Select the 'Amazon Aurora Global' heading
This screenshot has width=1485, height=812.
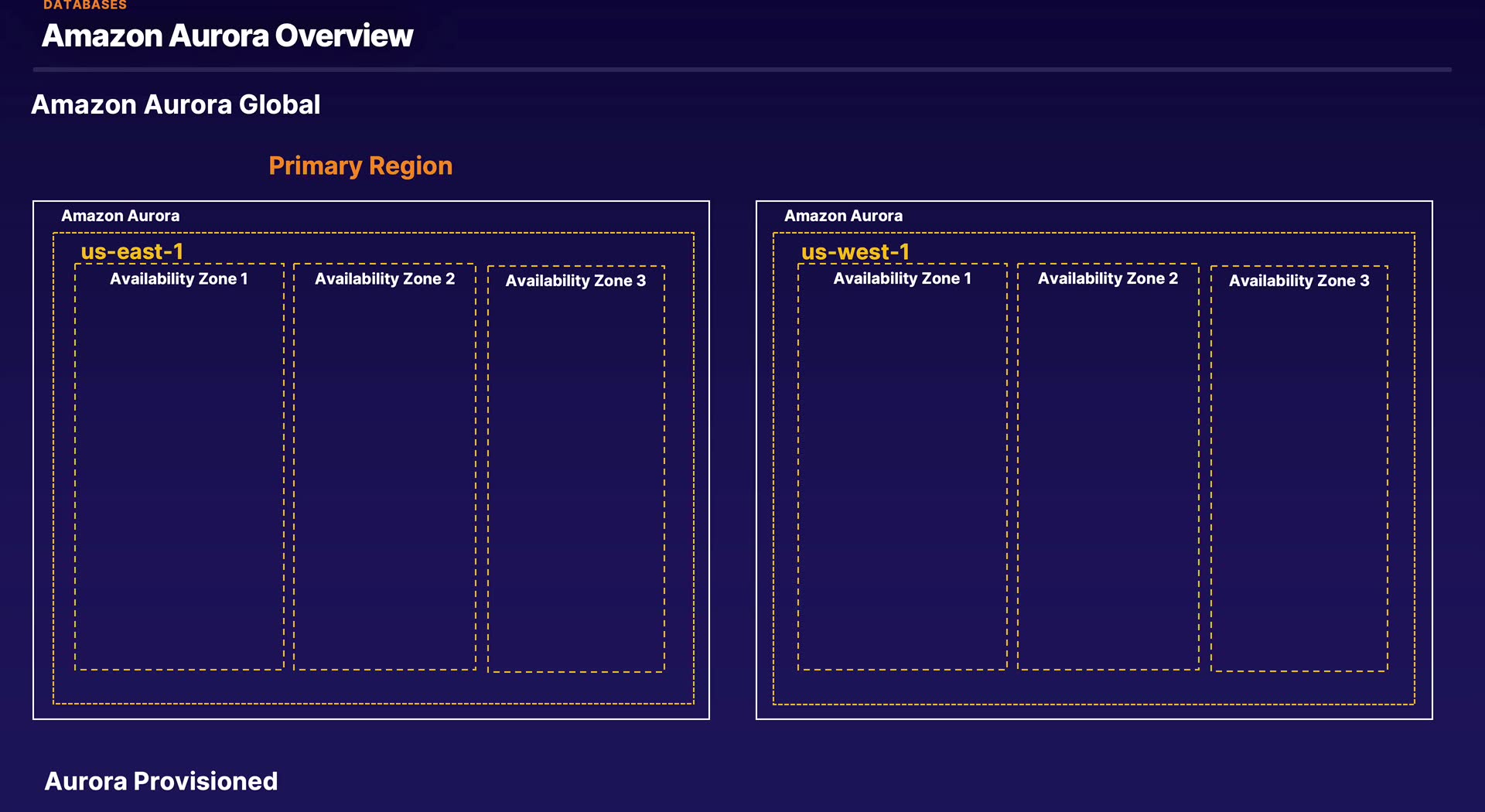coord(176,104)
